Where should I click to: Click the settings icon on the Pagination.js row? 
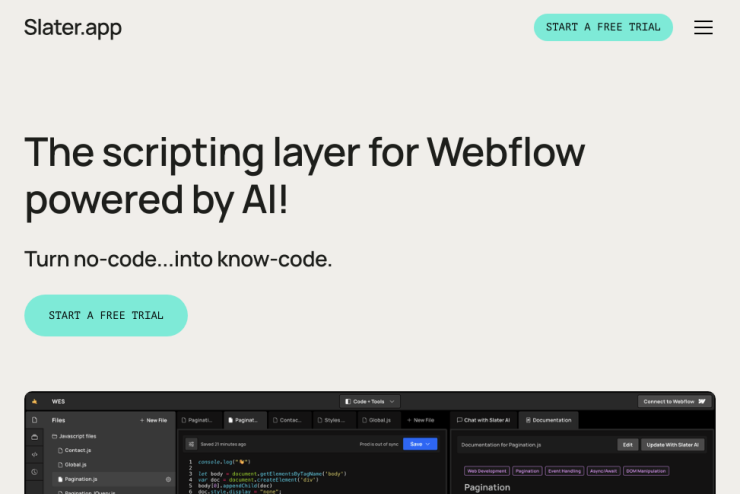(x=168, y=479)
